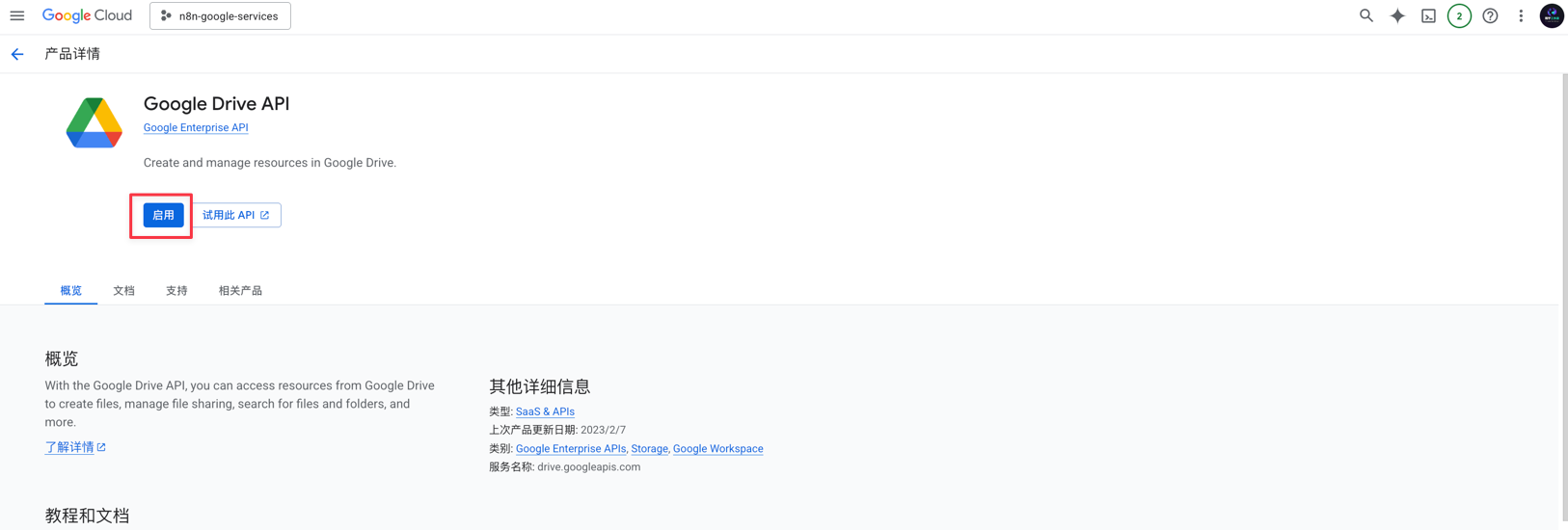Click the Google Cloud logo

[x=87, y=15]
